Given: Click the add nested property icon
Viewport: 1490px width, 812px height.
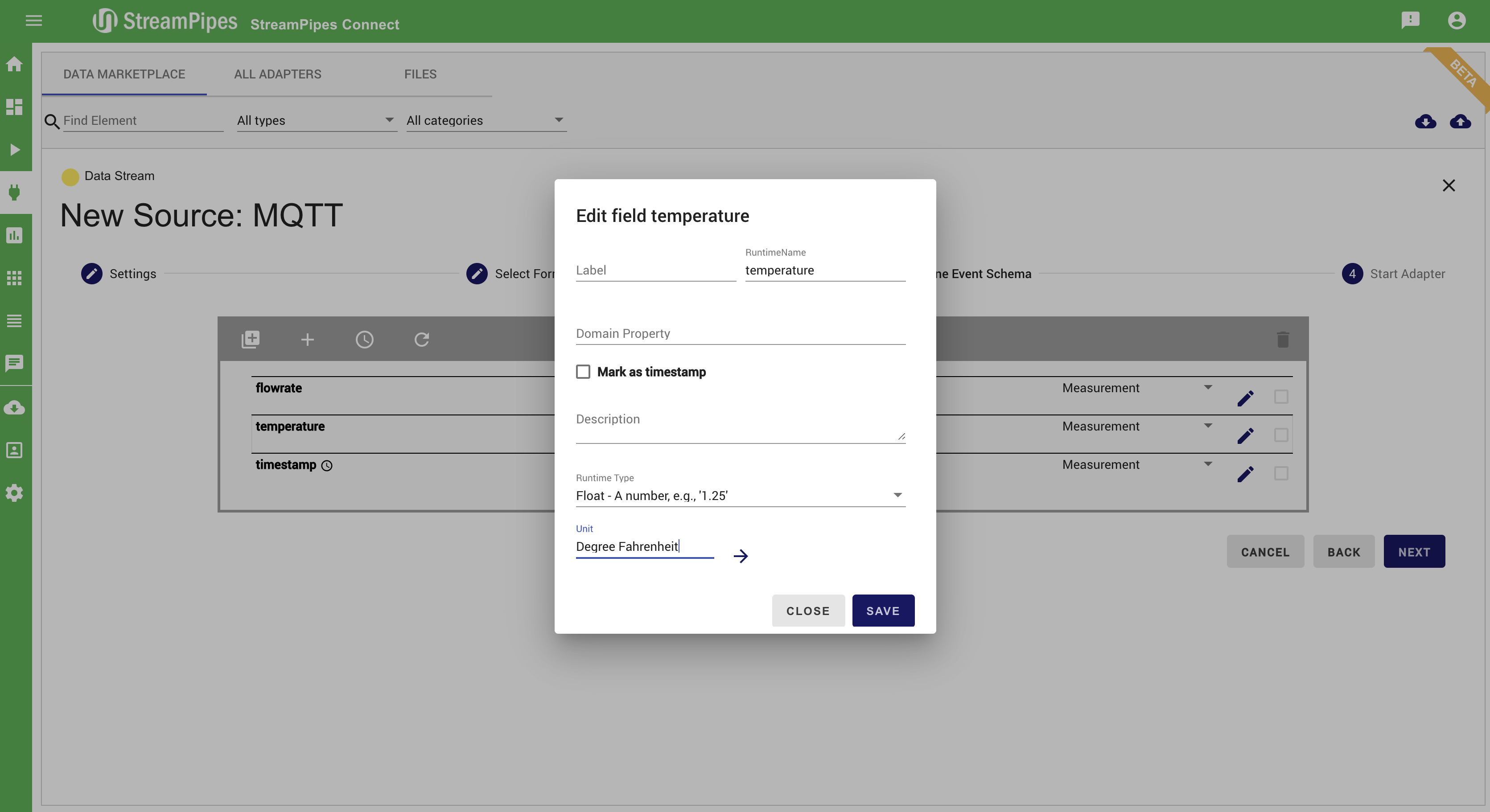Looking at the screenshot, I should coord(251,340).
